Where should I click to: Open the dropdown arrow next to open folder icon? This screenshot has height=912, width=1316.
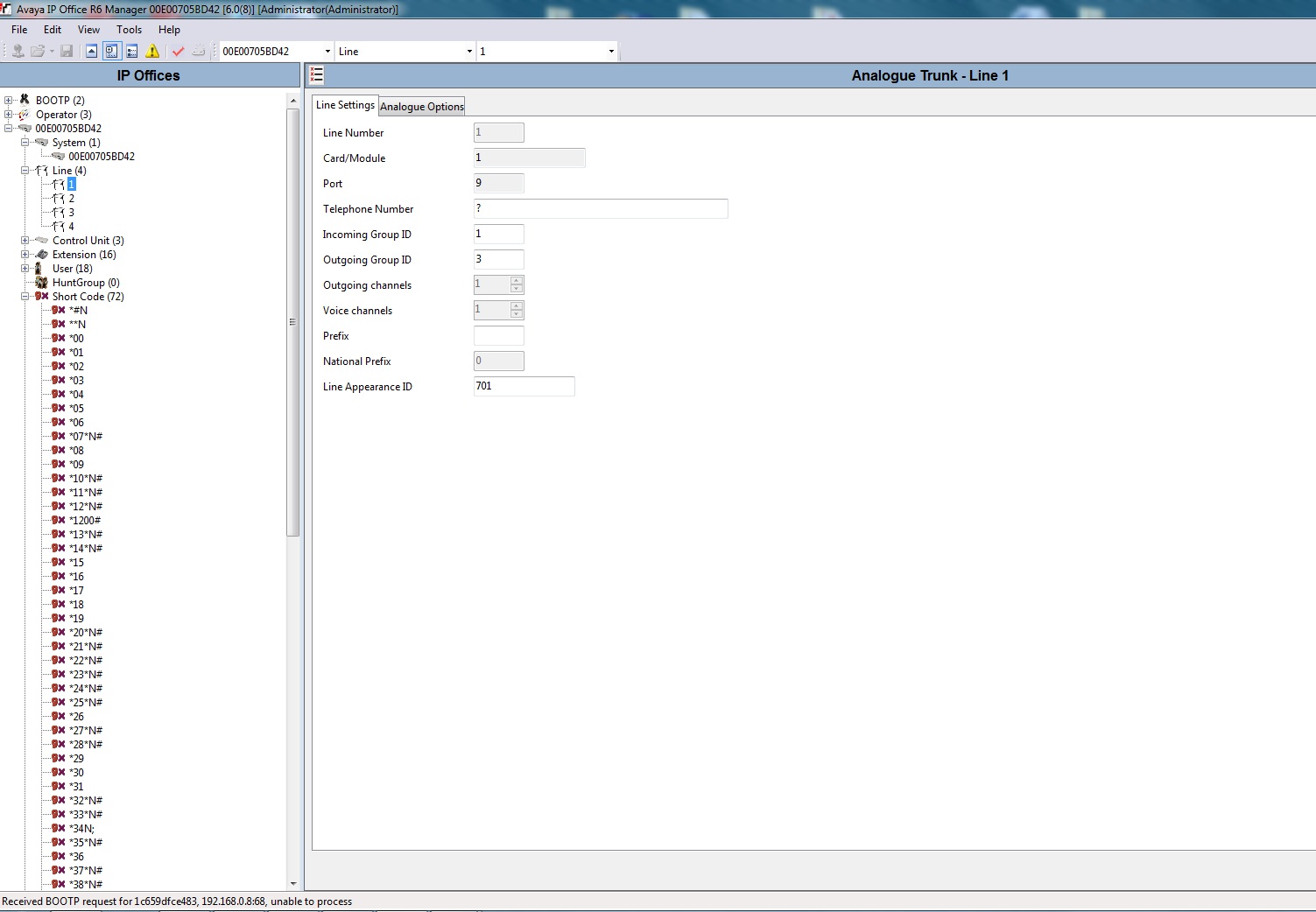pos(52,51)
